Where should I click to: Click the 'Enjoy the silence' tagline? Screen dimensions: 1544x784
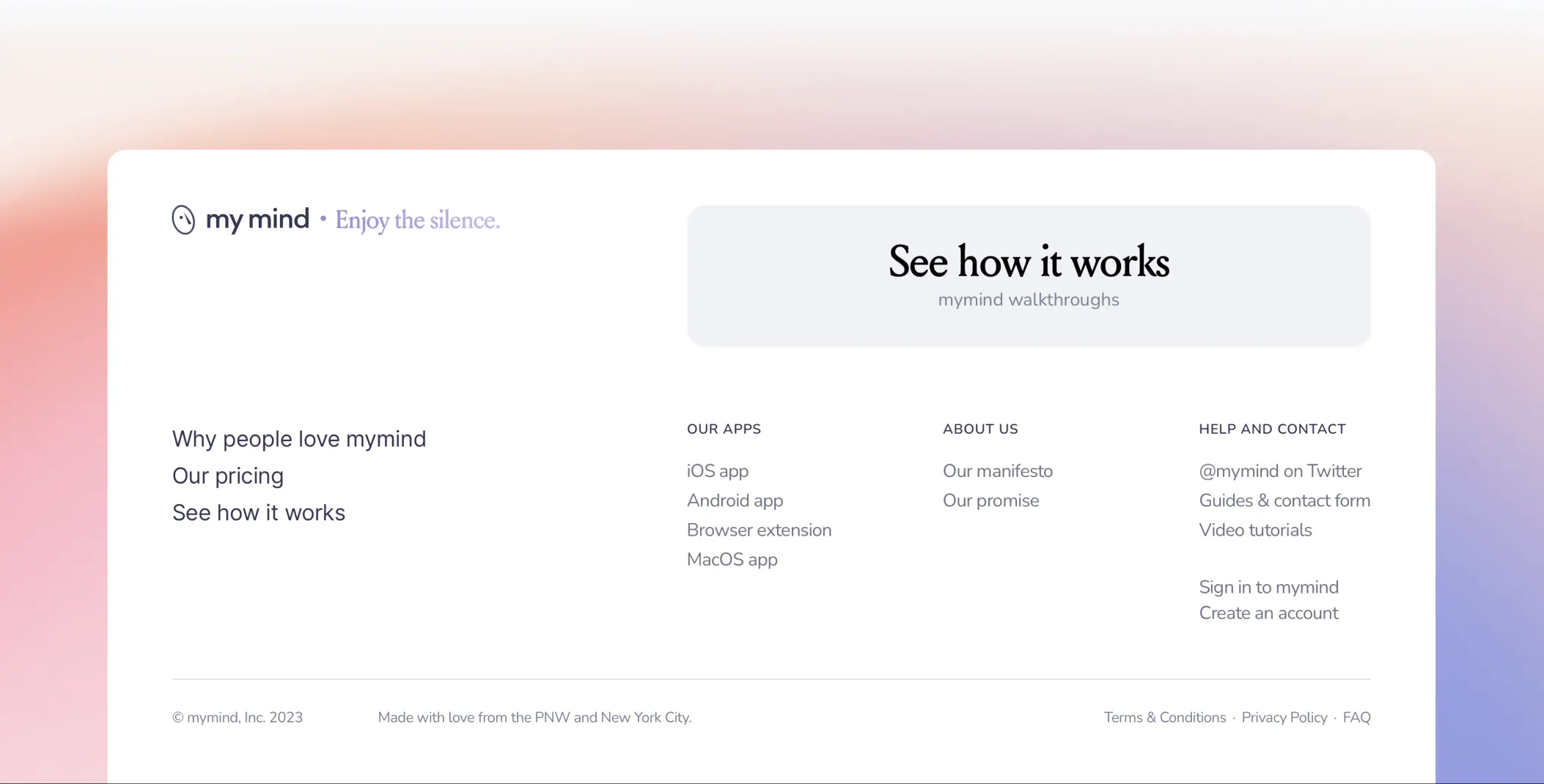[418, 220]
